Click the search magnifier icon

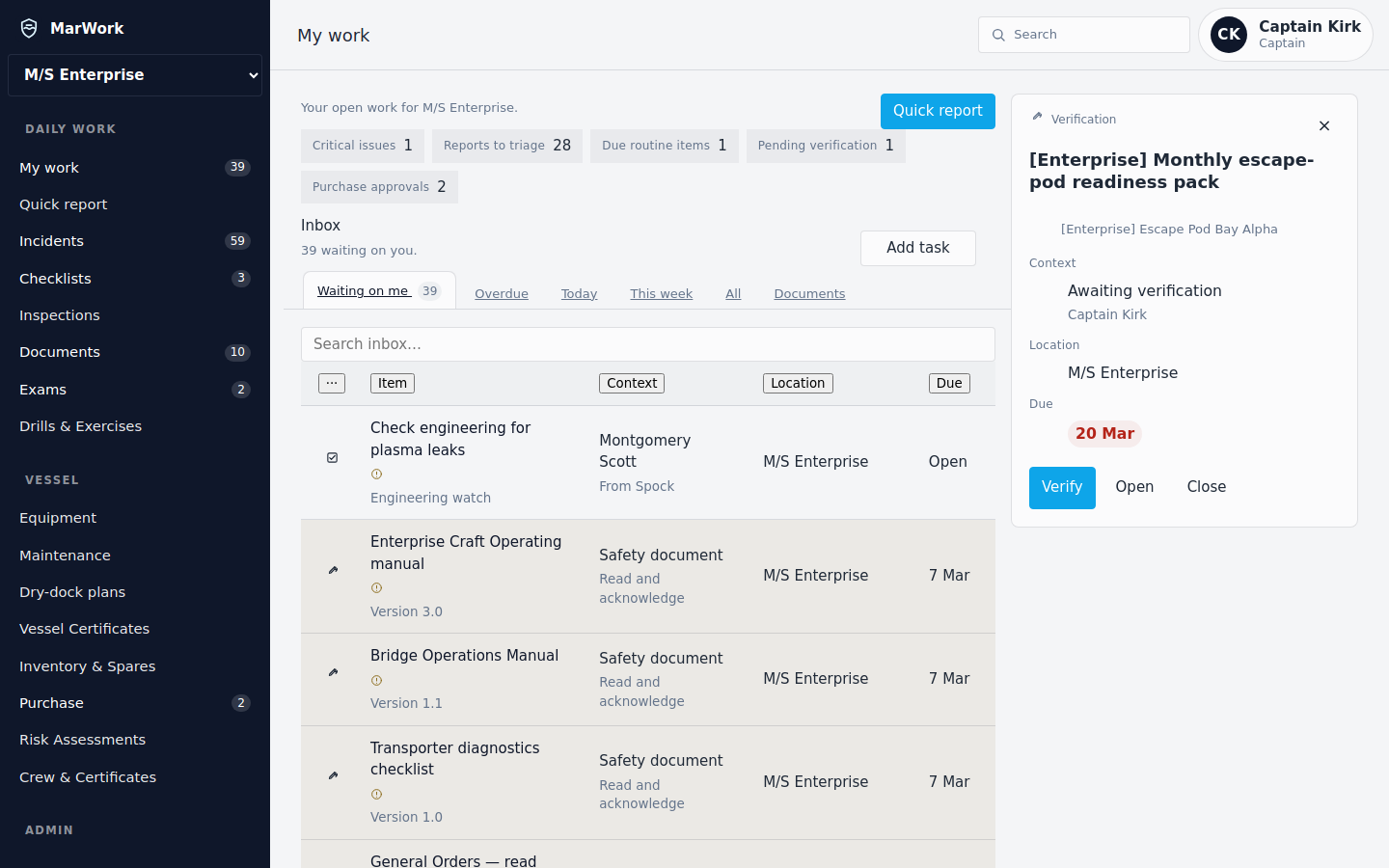coord(998,35)
